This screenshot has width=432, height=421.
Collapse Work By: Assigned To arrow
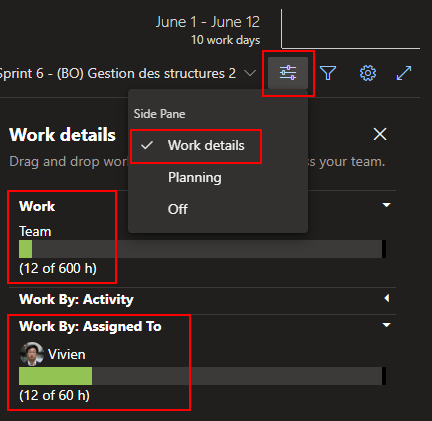click(386, 325)
